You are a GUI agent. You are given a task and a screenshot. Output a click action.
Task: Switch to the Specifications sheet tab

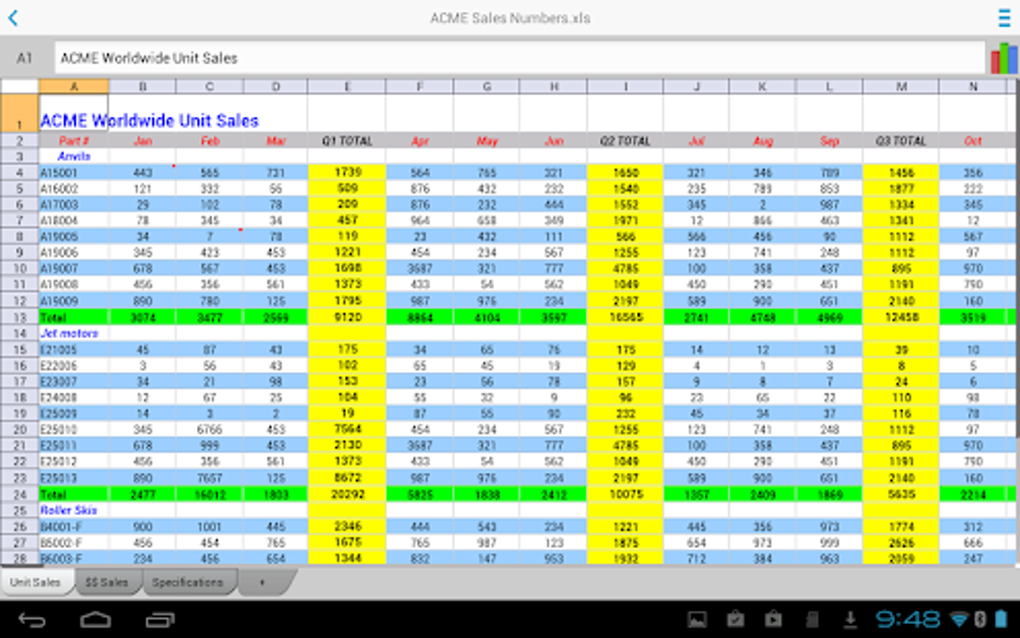coord(188,582)
